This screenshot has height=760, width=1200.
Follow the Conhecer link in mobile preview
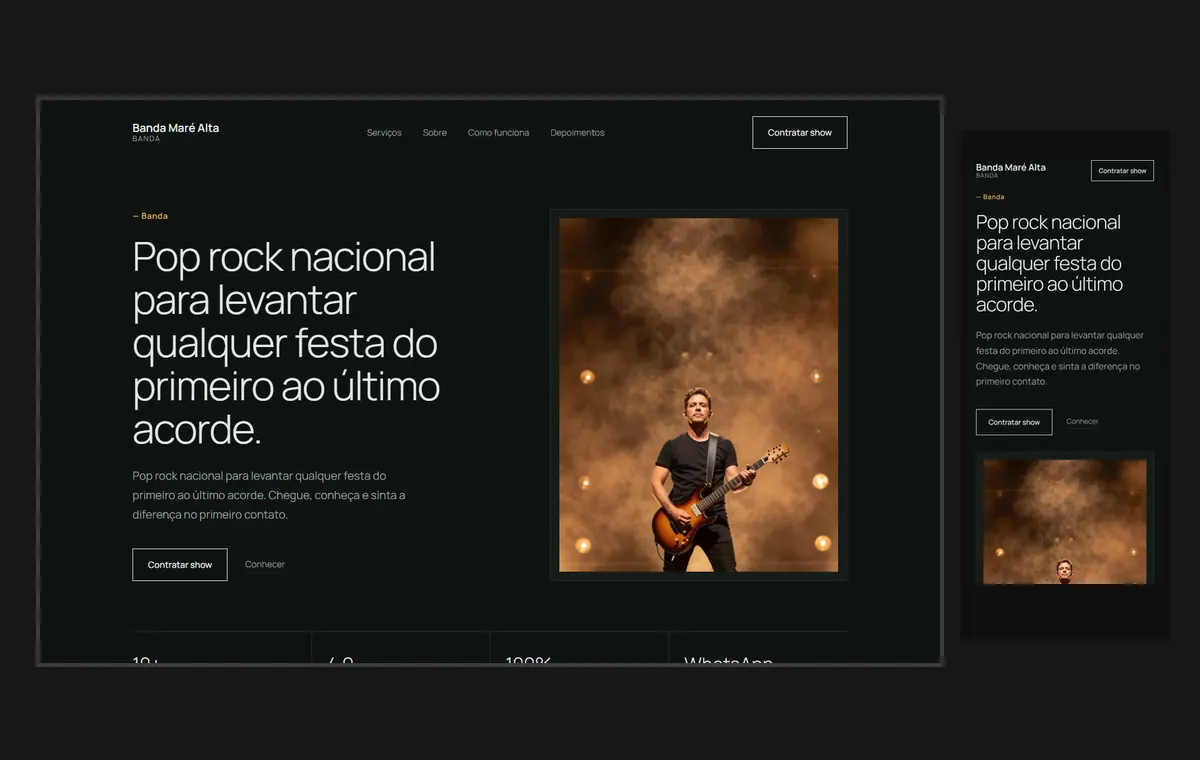click(1082, 422)
